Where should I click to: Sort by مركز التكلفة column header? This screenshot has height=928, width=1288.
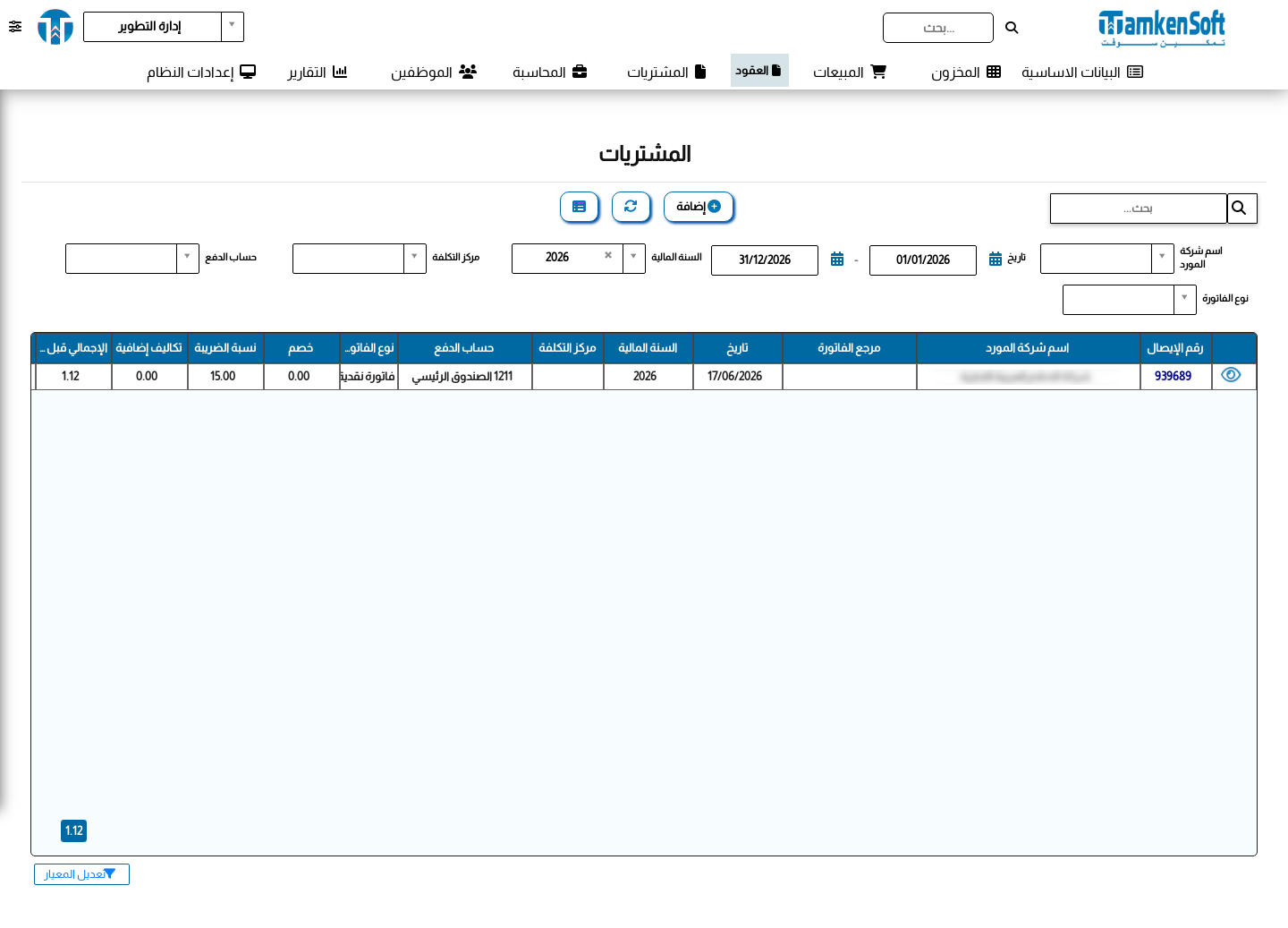click(x=567, y=348)
